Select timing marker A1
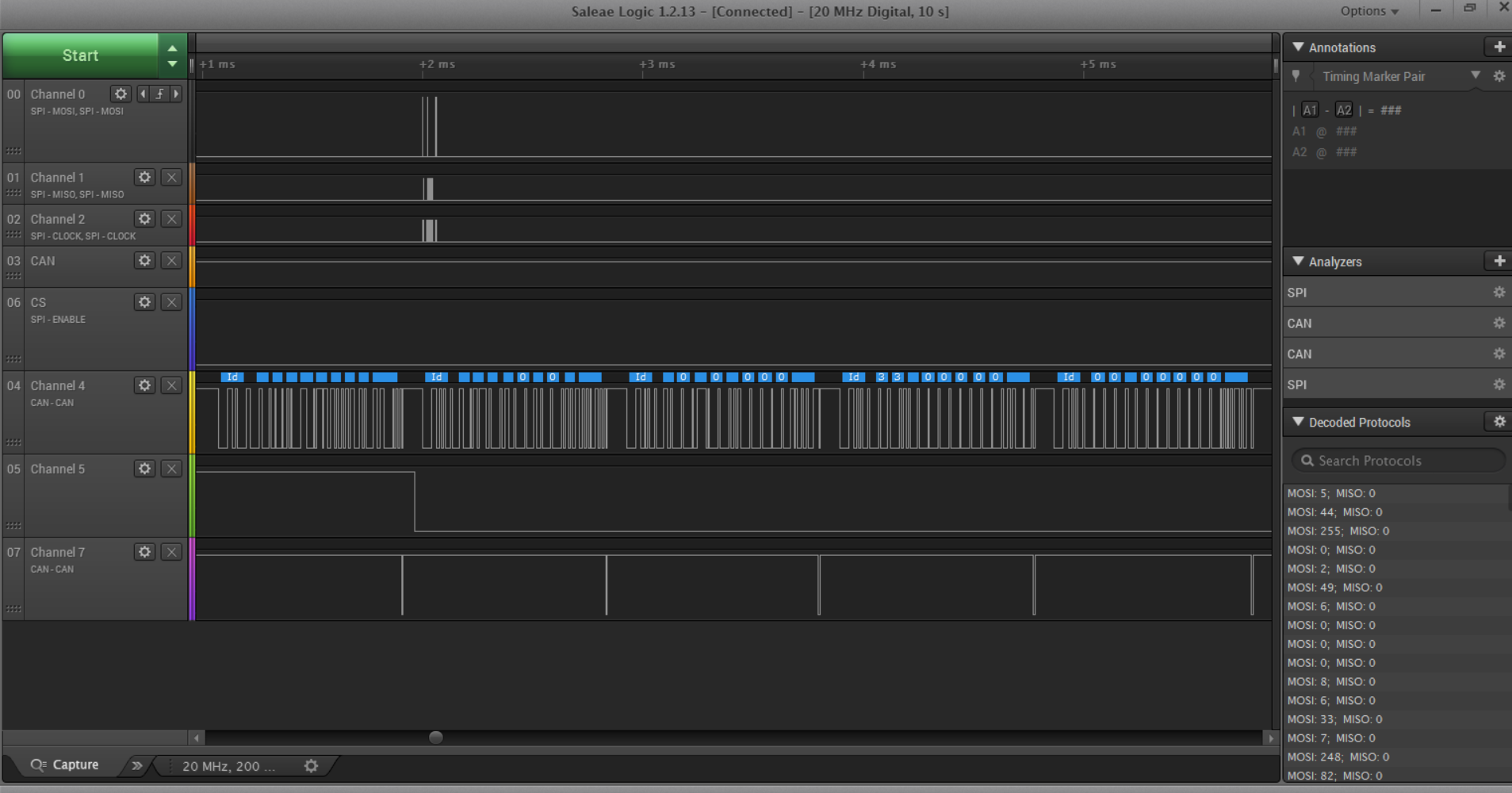The image size is (1512, 793). point(1309,110)
